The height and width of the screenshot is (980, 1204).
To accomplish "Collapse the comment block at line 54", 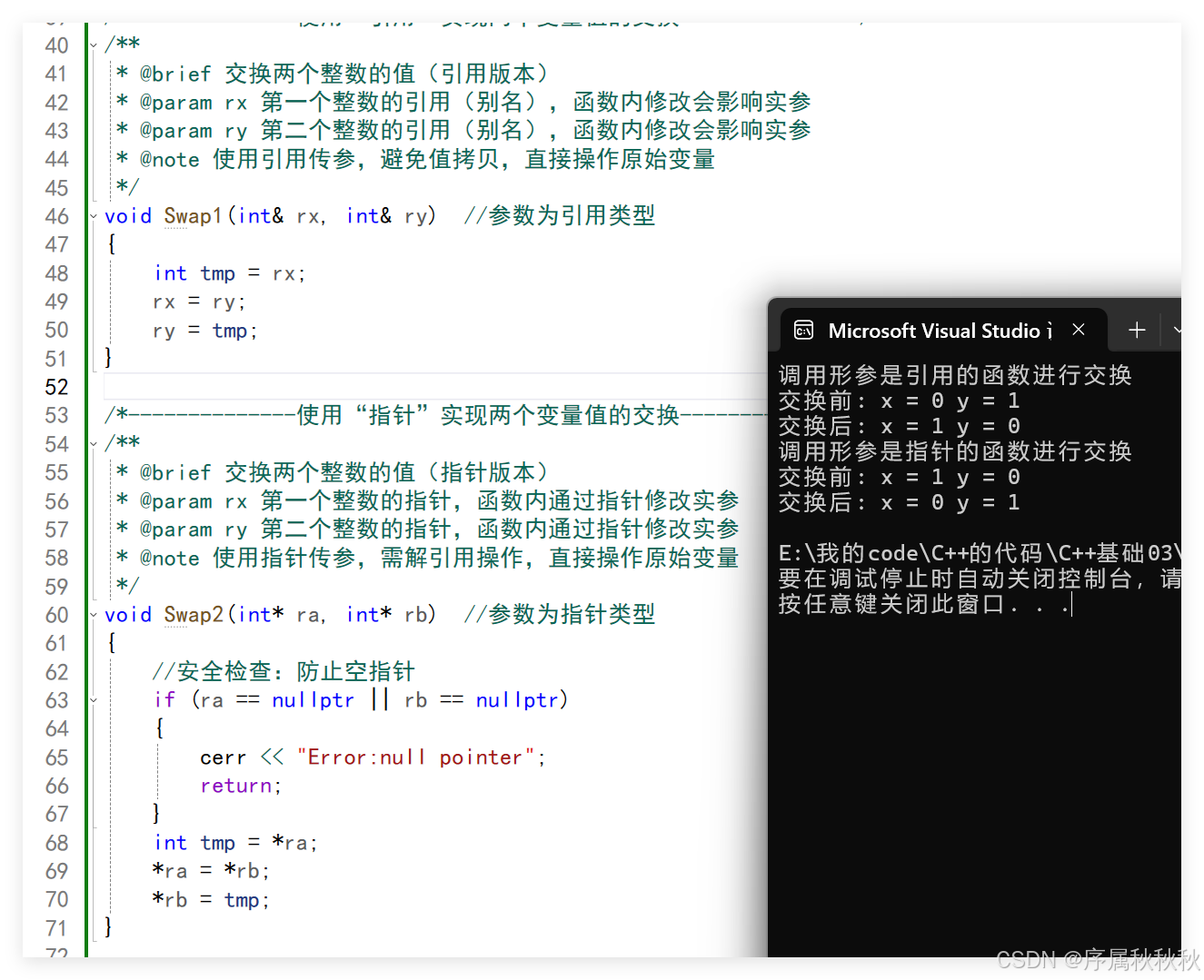I will point(94,444).
